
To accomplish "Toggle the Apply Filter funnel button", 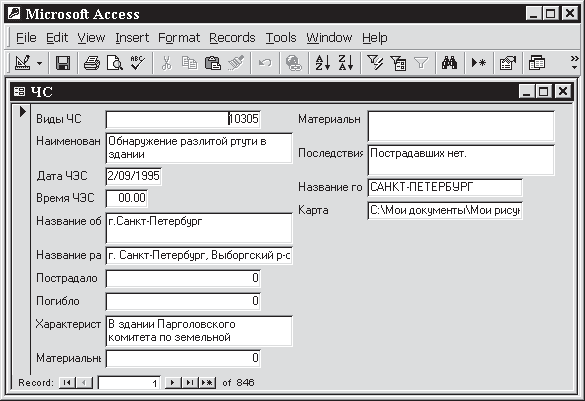I will pyautogui.click(x=421, y=63).
